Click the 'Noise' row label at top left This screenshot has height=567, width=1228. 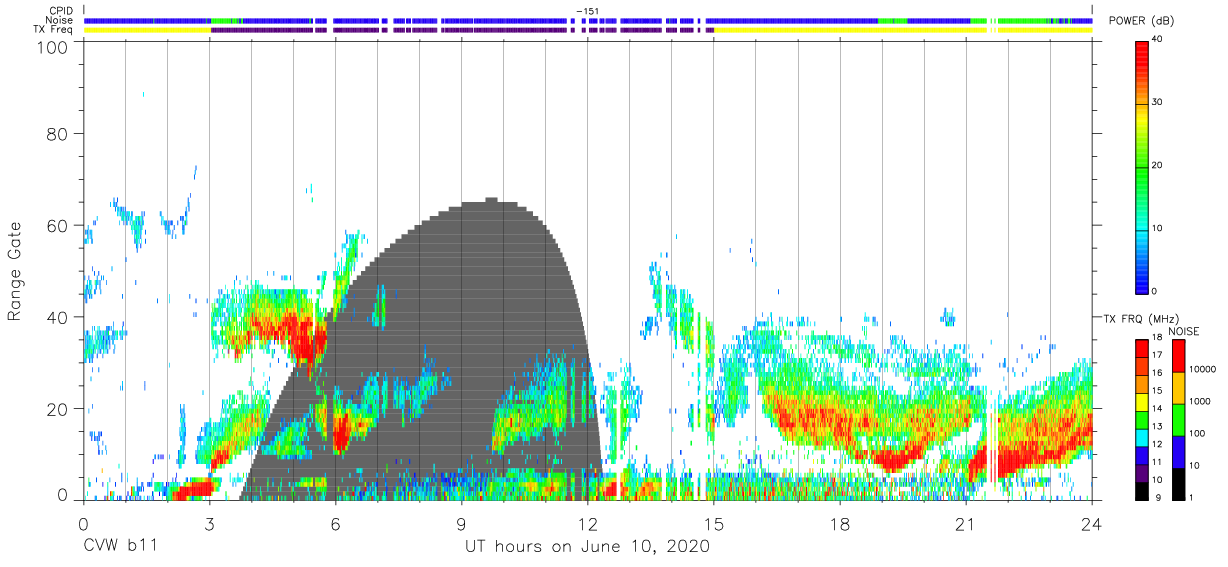pos(59,20)
